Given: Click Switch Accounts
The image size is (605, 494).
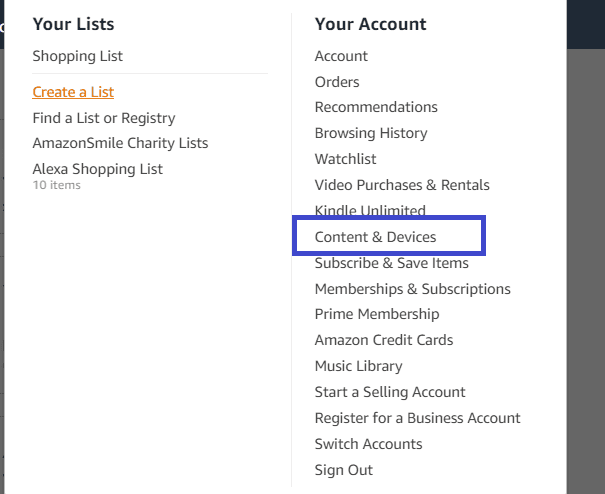Looking at the screenshot, I should (x=368, y=444).
